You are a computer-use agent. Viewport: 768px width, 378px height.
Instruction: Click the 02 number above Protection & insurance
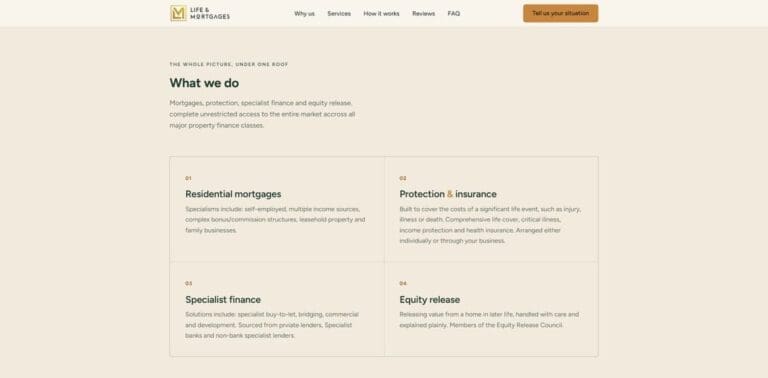(x=403, y=178)
